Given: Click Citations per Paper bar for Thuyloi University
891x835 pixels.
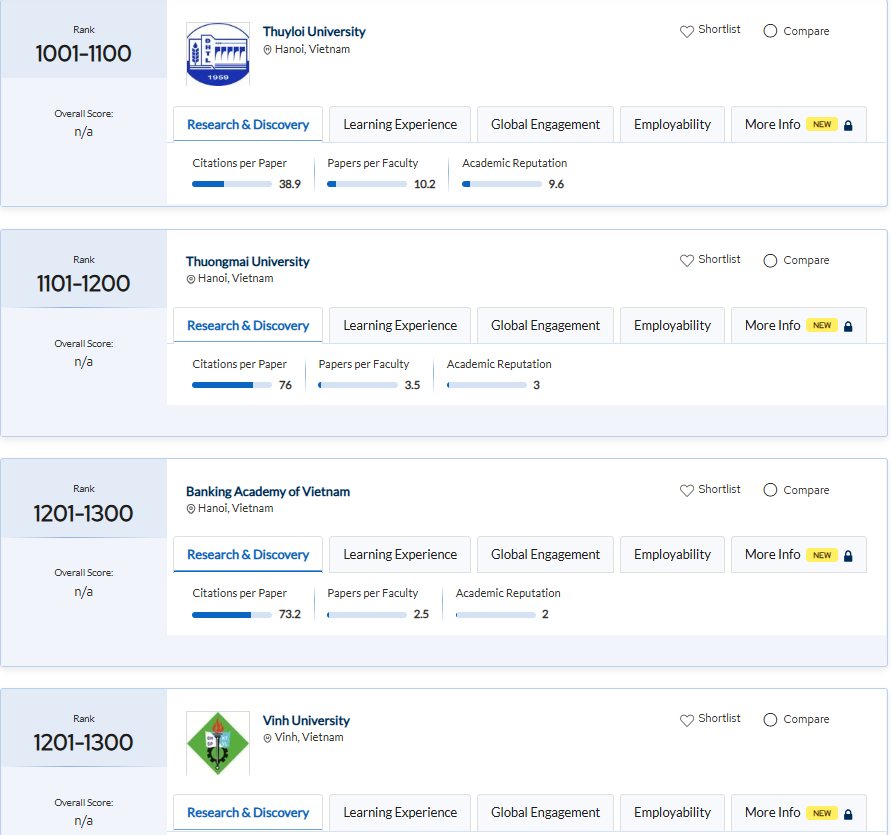Looking at the screenshot, I should tap(231, 184).
